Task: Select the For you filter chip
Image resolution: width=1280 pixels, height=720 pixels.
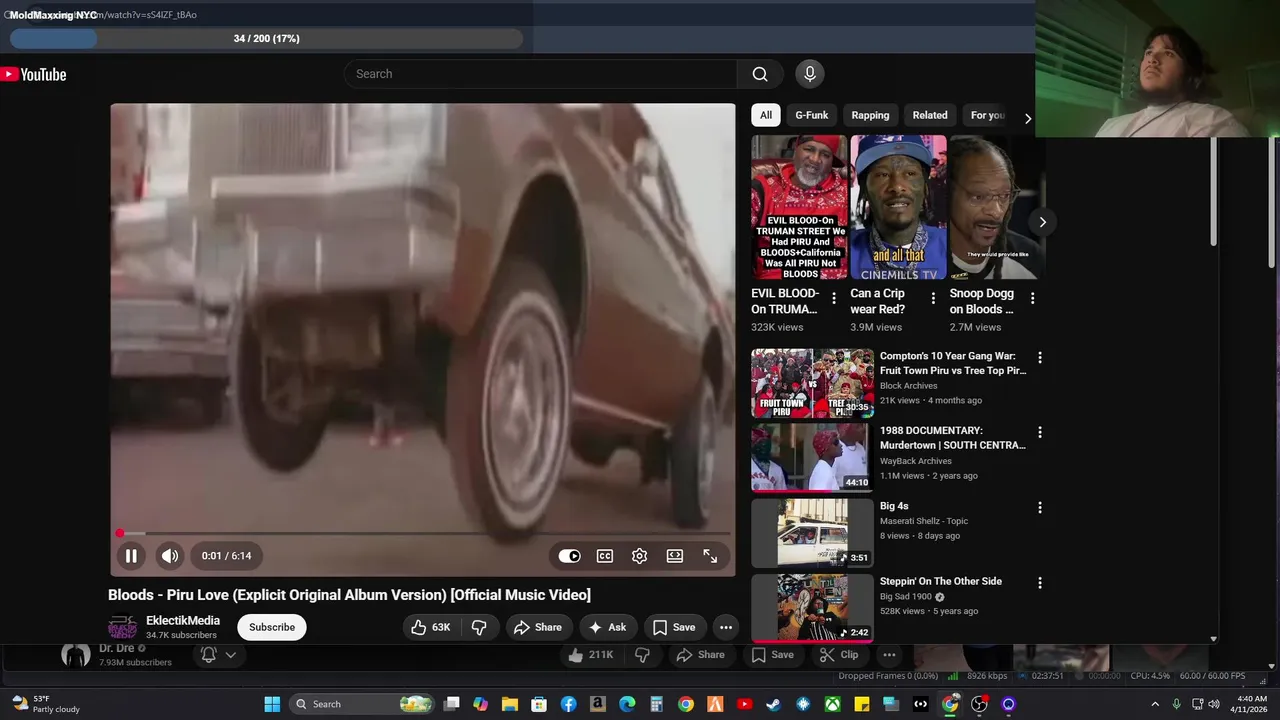Action: point(988,115)
